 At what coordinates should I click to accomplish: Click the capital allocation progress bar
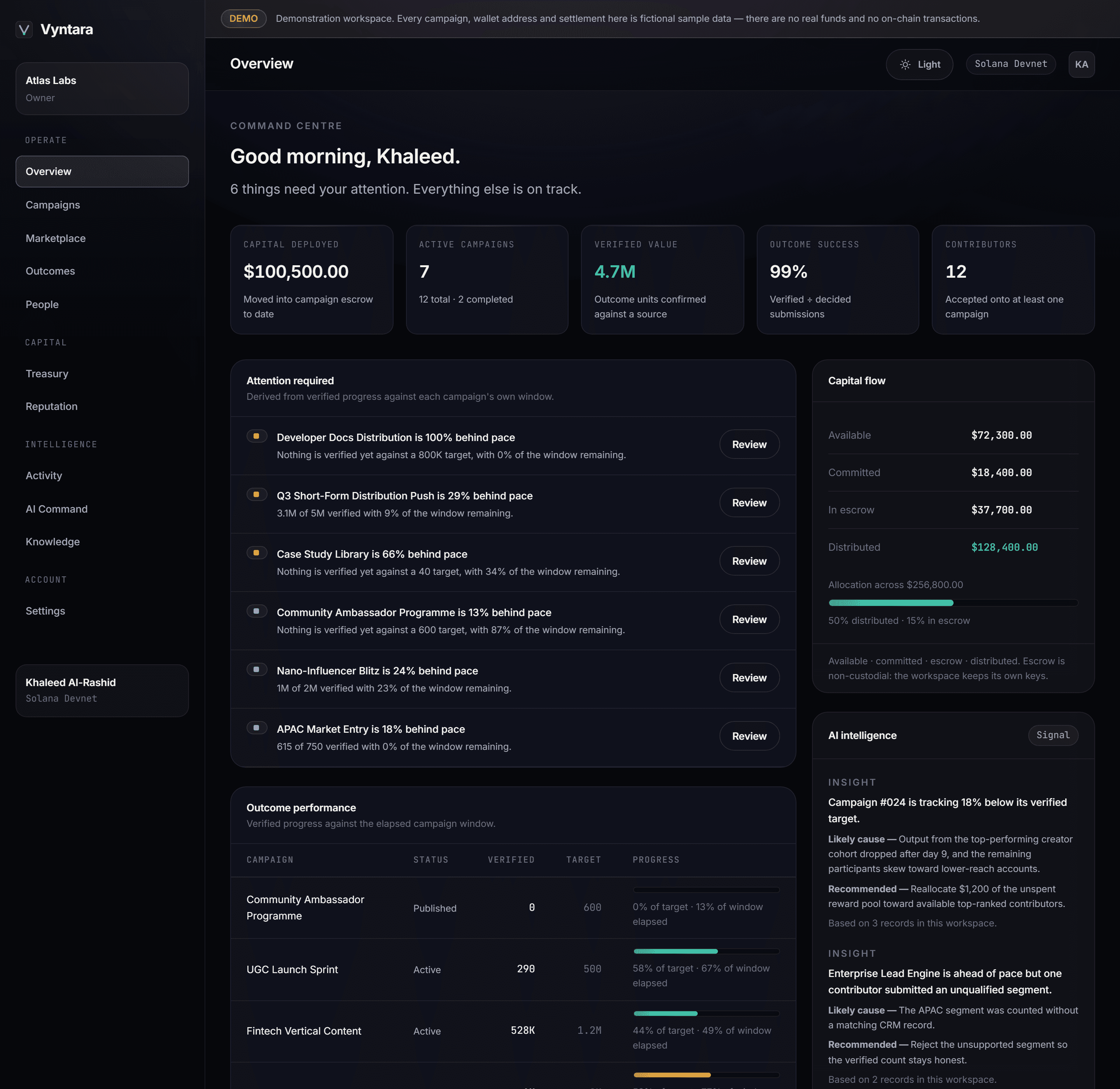click(953, 603)
